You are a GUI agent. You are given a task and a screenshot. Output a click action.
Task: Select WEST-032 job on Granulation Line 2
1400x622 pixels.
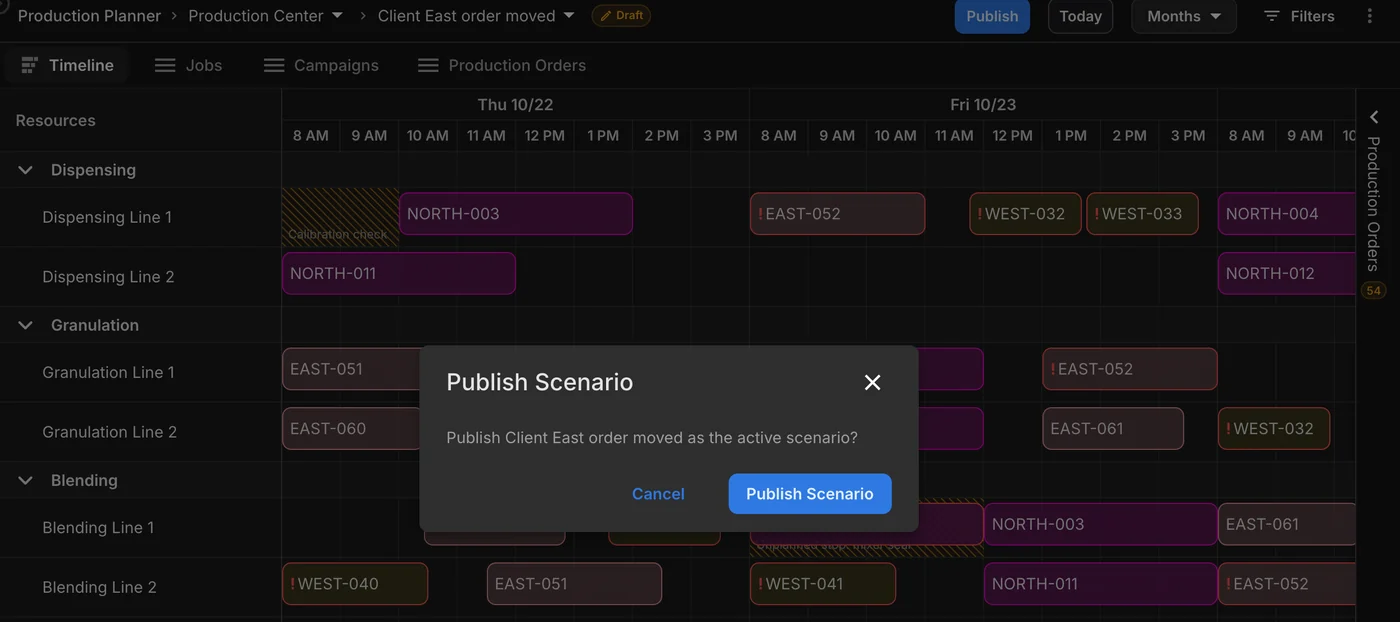1274,429
